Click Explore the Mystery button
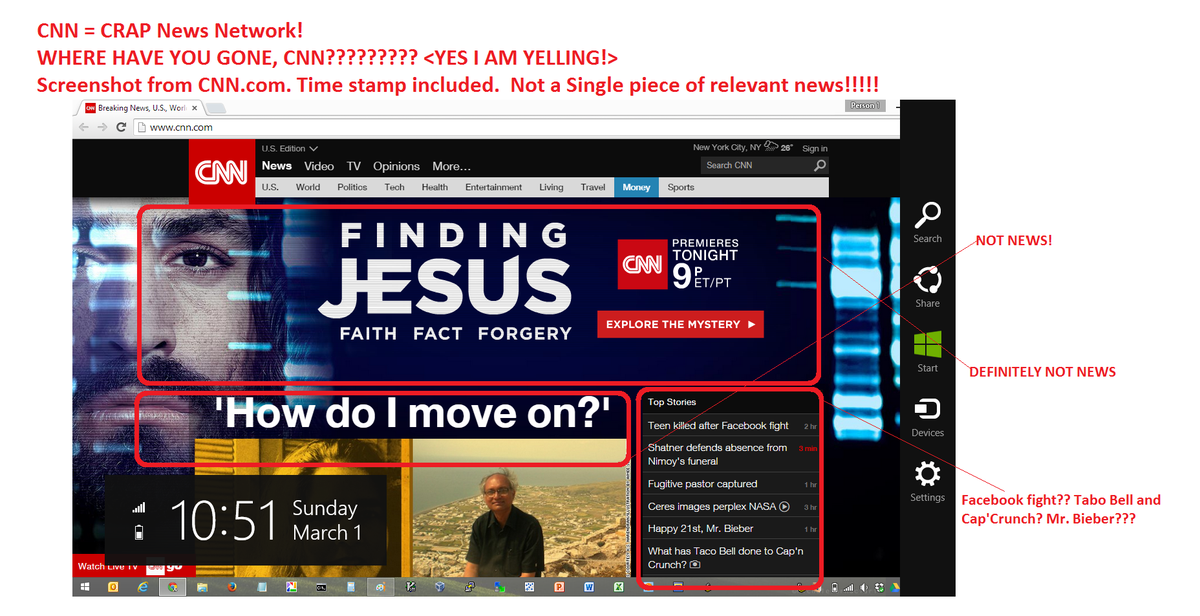 (680, 324)
